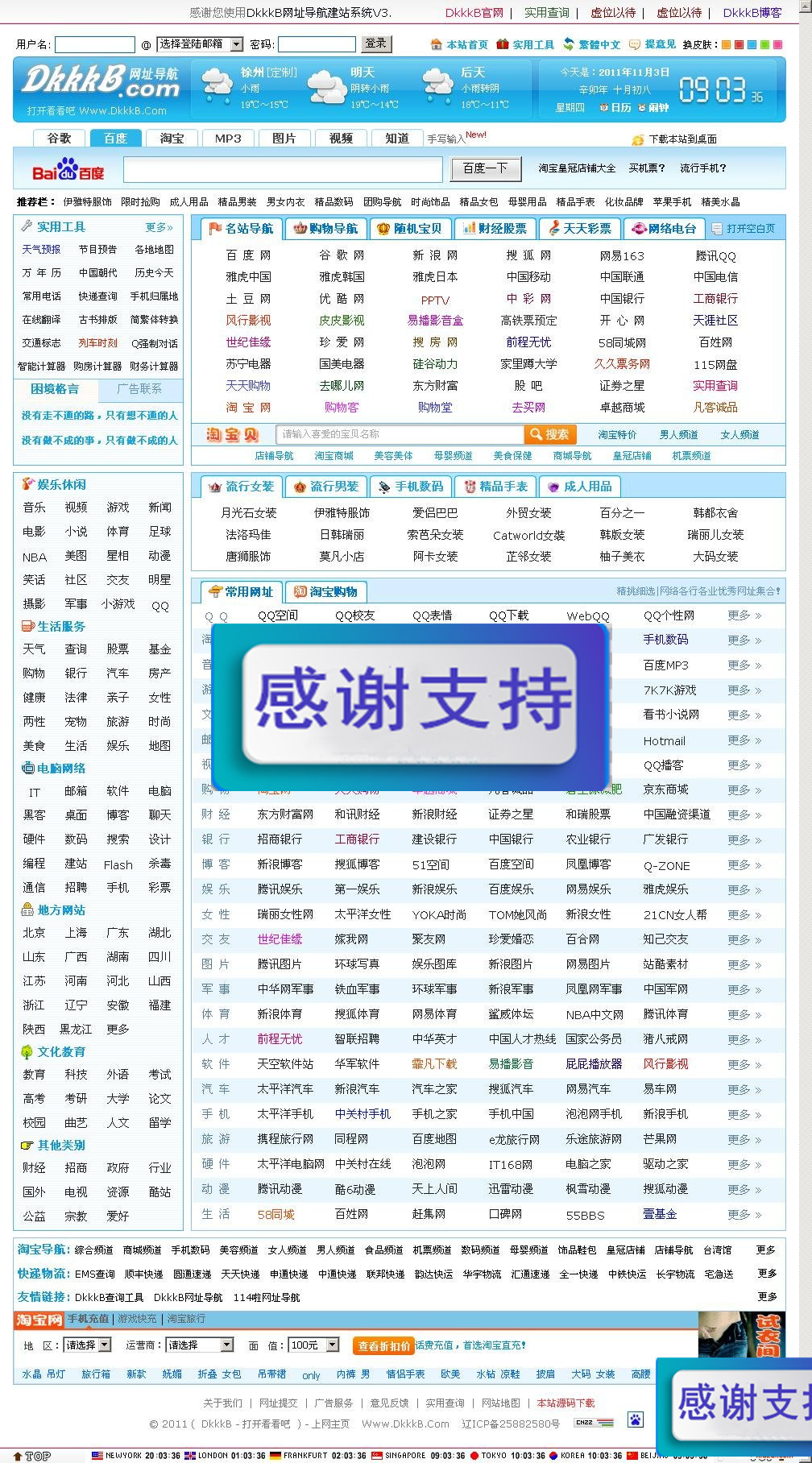Open the 地区 dropdown

coord(86,1345)
